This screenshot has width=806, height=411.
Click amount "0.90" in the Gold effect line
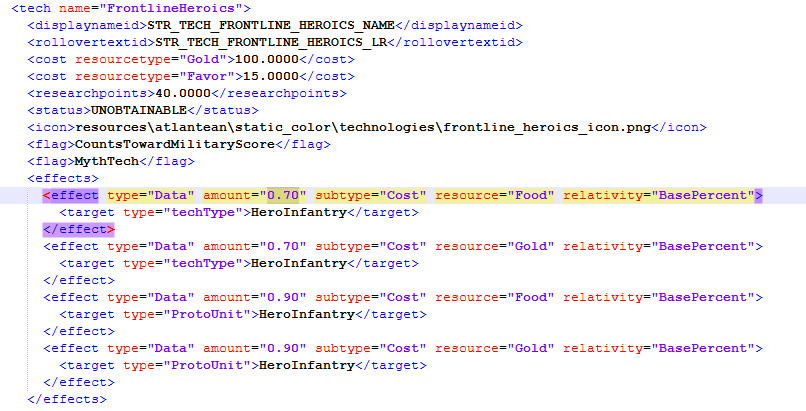(283, 348)
